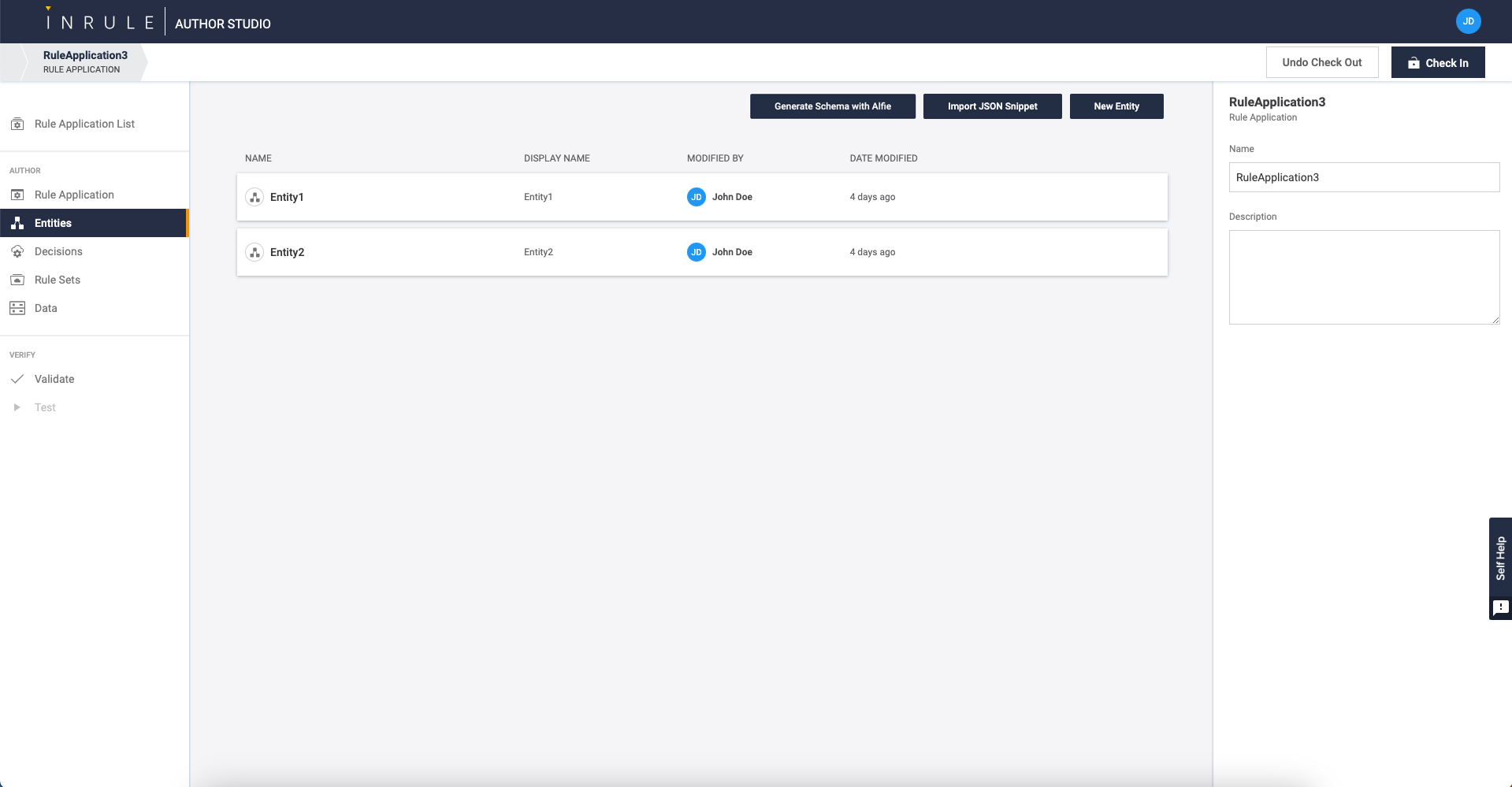1512x787 pixels.
Task: Go to Rule Application in sidebar
Action: pos(95,195)
